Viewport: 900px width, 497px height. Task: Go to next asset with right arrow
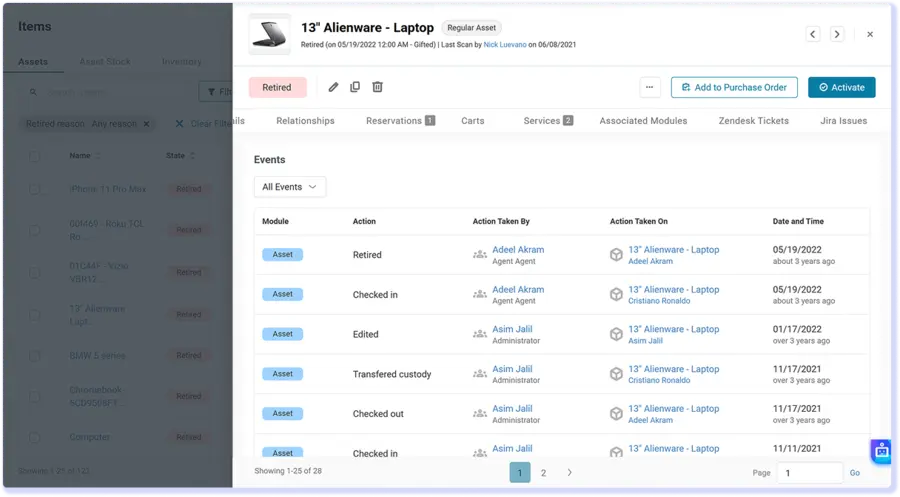coord(837,34)
